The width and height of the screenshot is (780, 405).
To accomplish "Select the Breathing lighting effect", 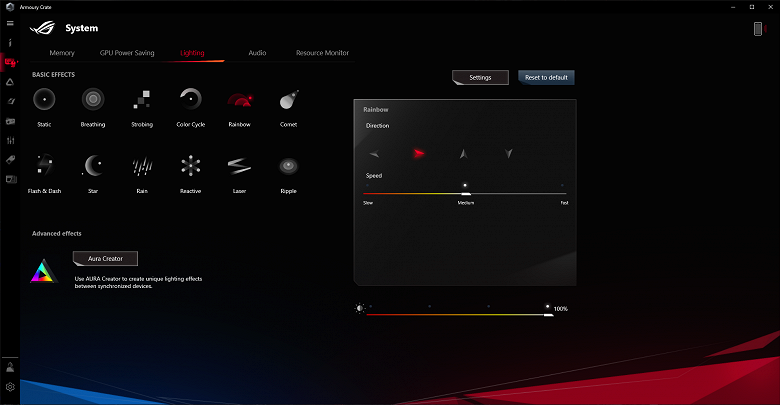I will tap(93, 100).
